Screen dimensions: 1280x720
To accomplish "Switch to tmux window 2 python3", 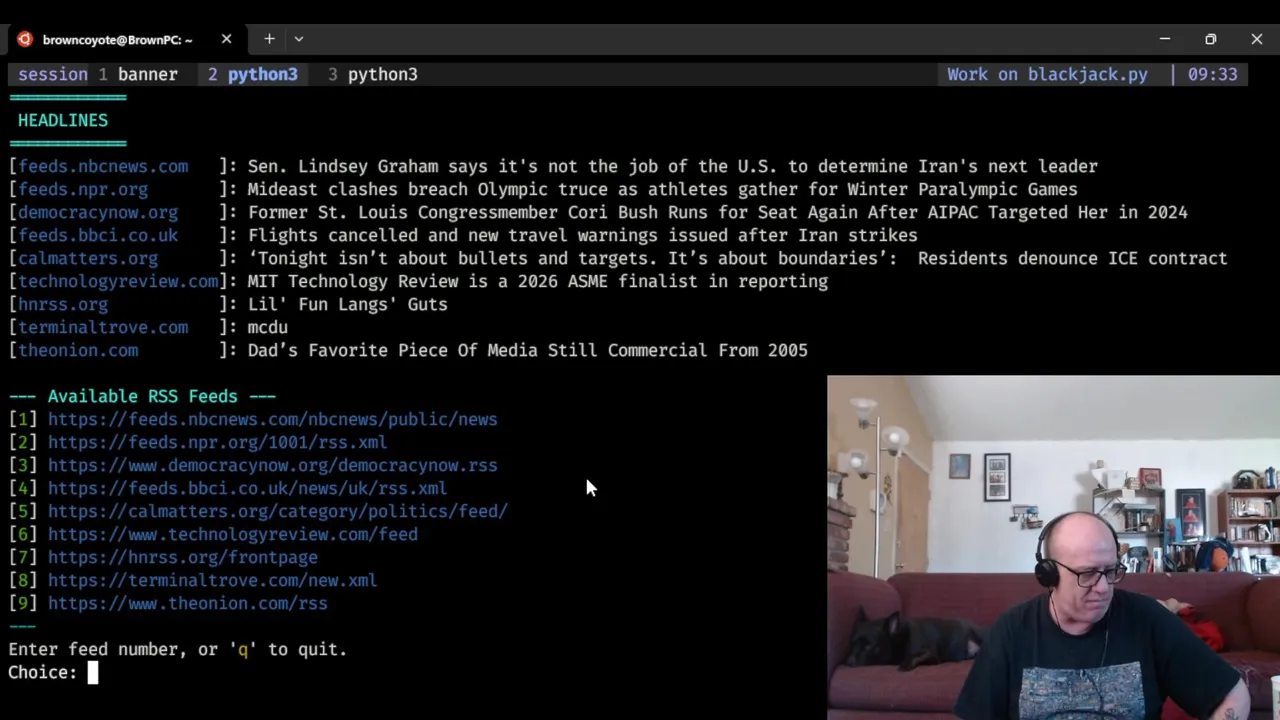I will (x=252, y=74).
